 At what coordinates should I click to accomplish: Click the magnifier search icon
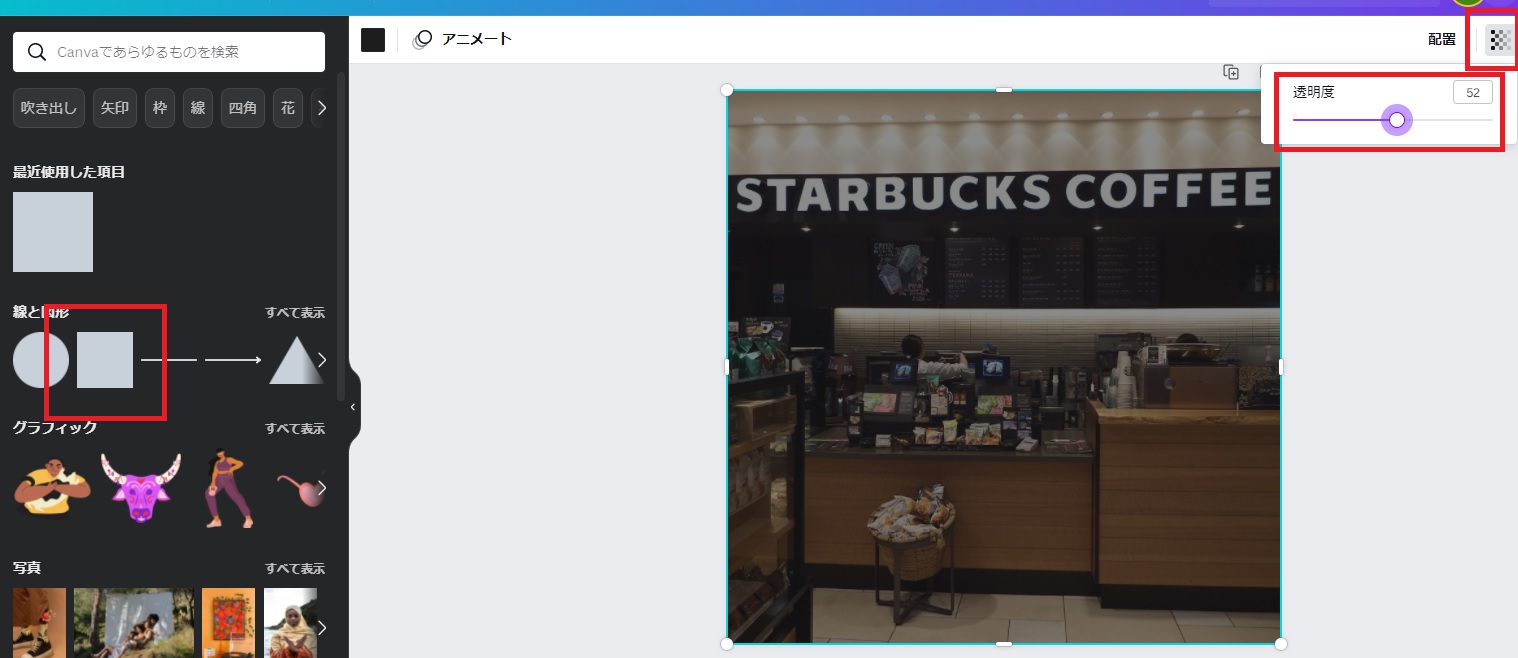point(37,52)
